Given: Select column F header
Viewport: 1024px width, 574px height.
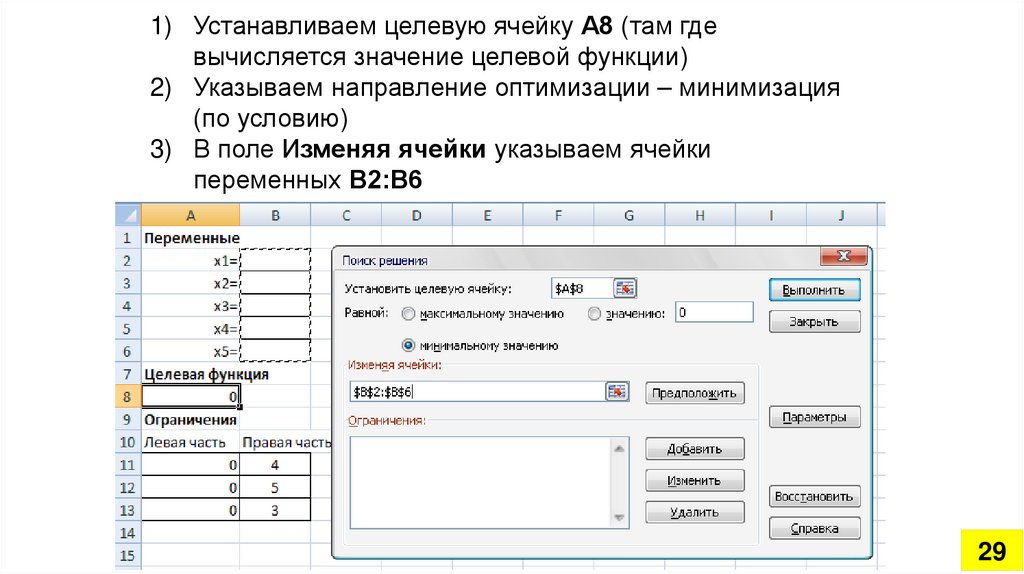Looking at the screenshot, I should click(x=558, y=215).
